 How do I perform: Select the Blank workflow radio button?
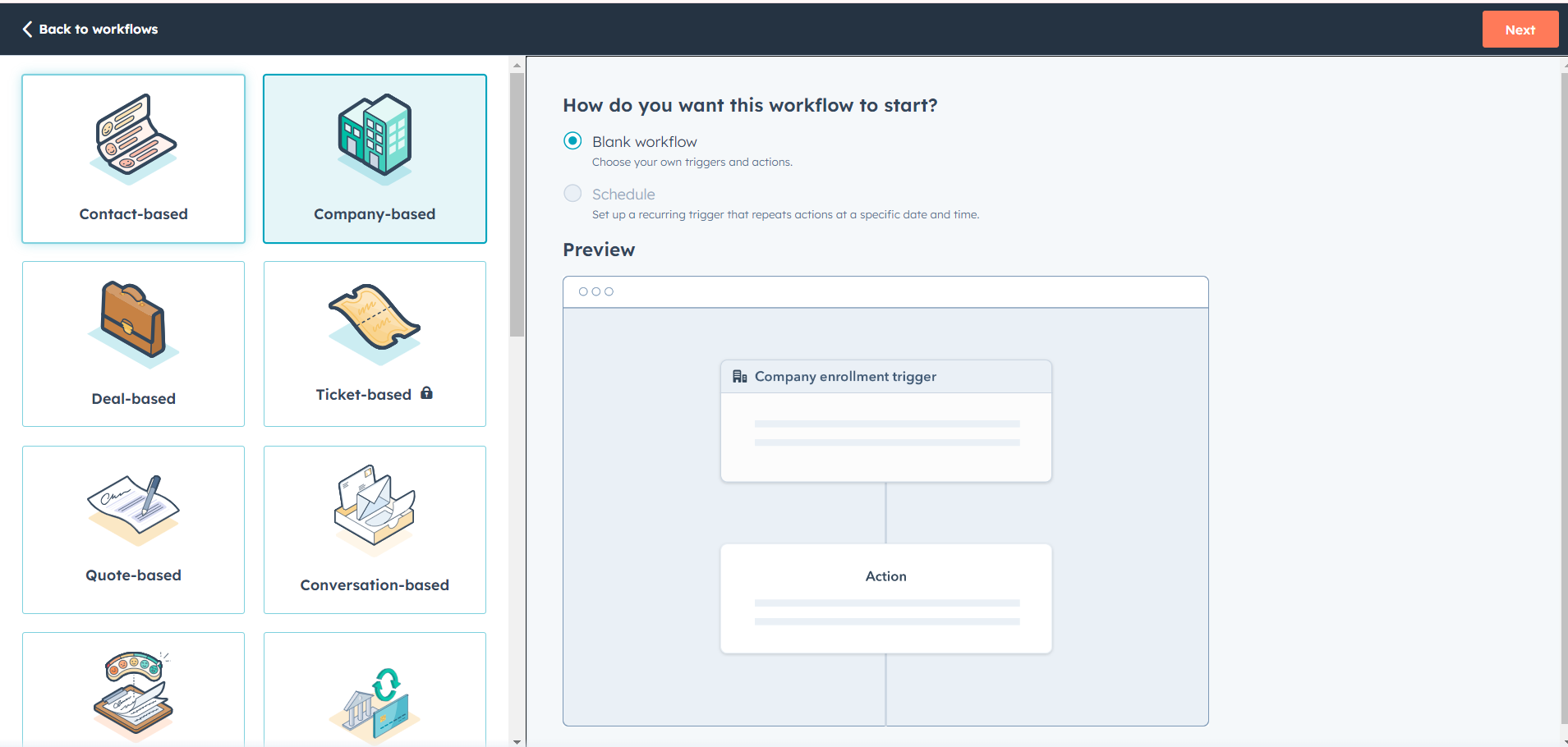[572, 141]
